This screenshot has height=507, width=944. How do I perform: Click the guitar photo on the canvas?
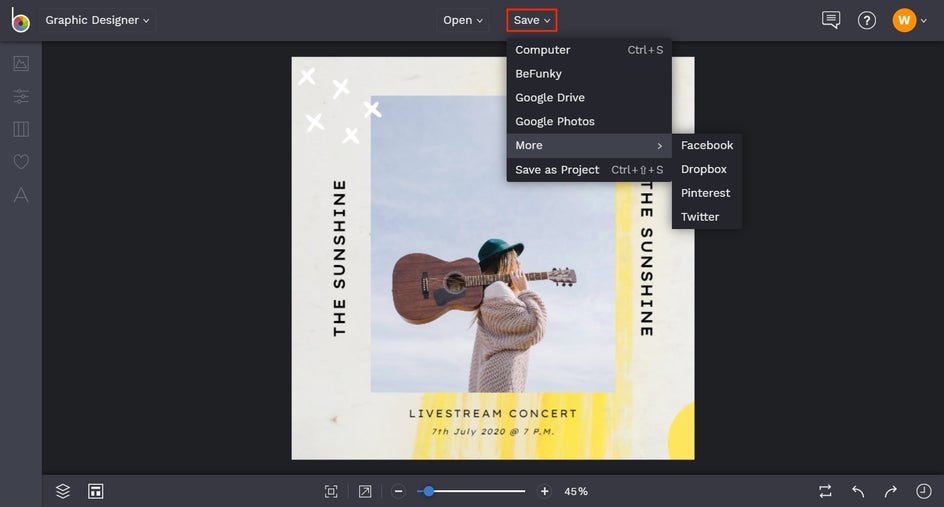[492, 244]
